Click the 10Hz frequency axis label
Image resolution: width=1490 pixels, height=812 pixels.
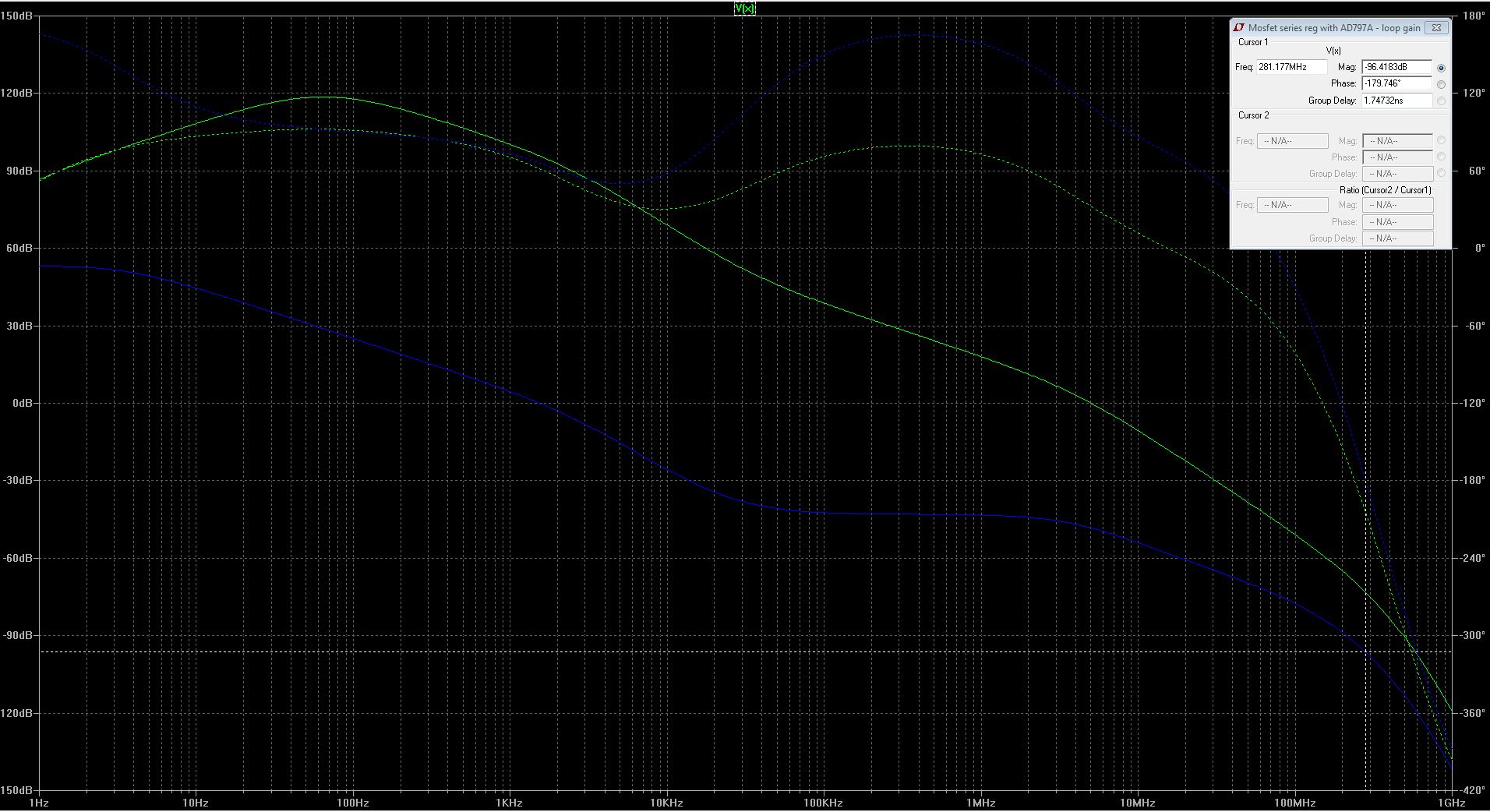(196, 803)
